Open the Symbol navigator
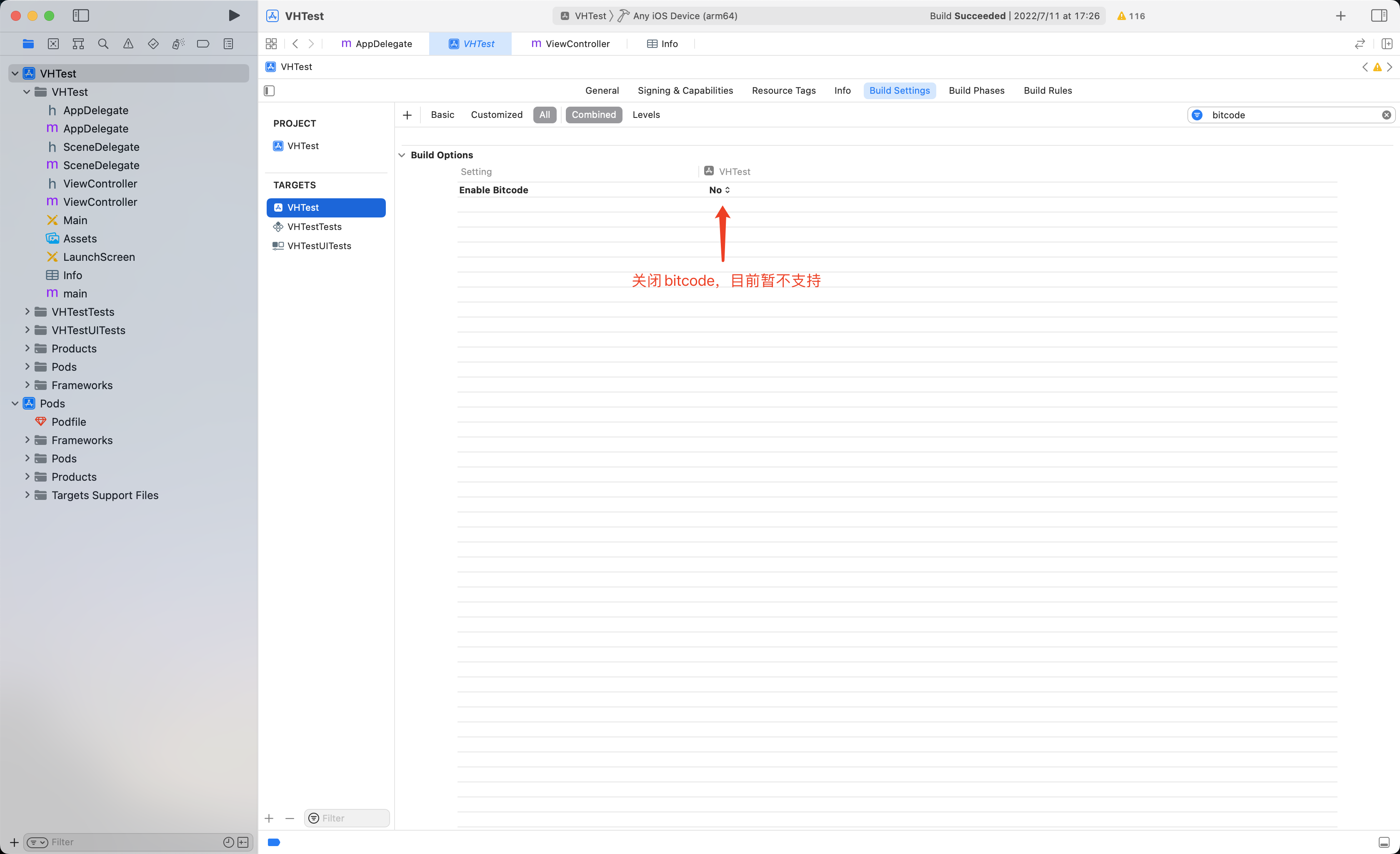The width and height of the screenshot is (1400, 854). click(x=78, y=44)
